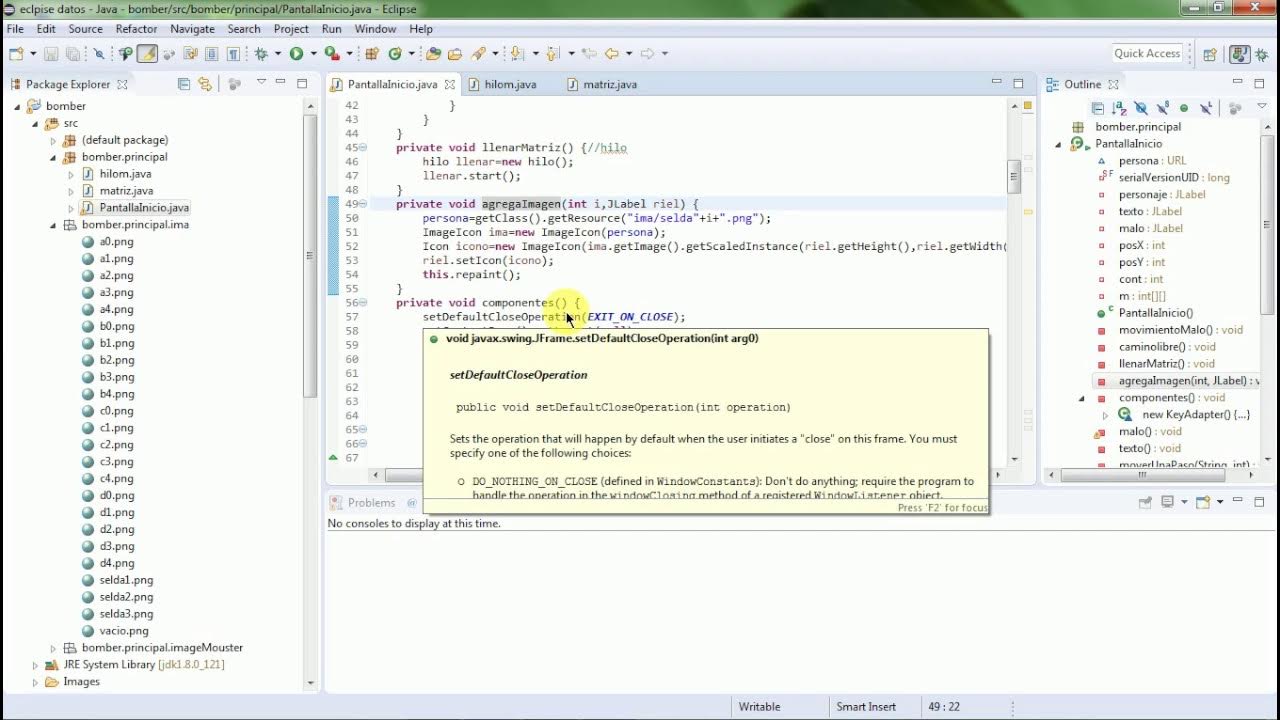Screen dimensions: 1280x720
Task: Click Run Last Tool external tools icon
Action: click(332, 54)
